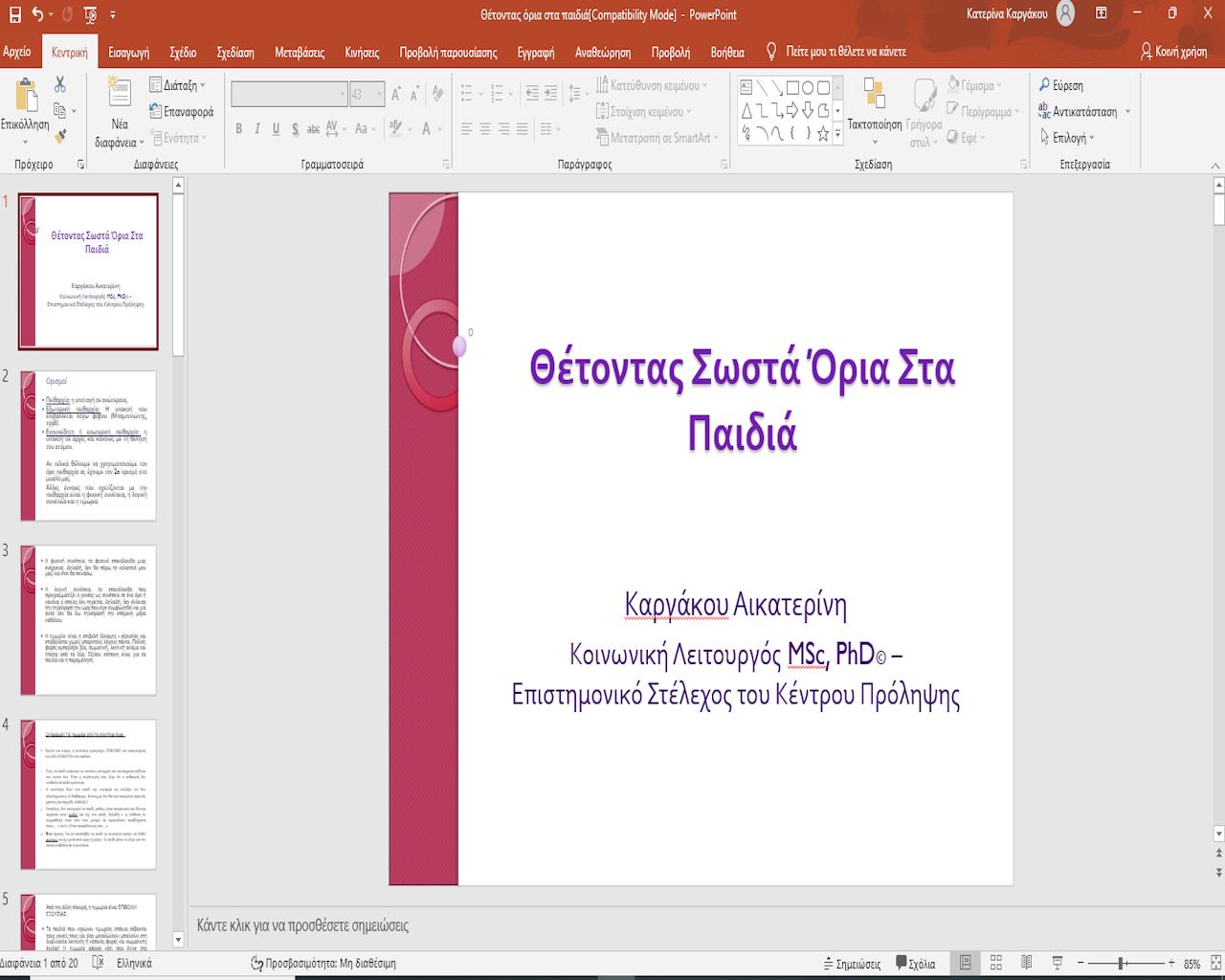Open the Επιλογή select dropdown
Viewport: 1225px width, 980px height.
(x=1066, y=138)
